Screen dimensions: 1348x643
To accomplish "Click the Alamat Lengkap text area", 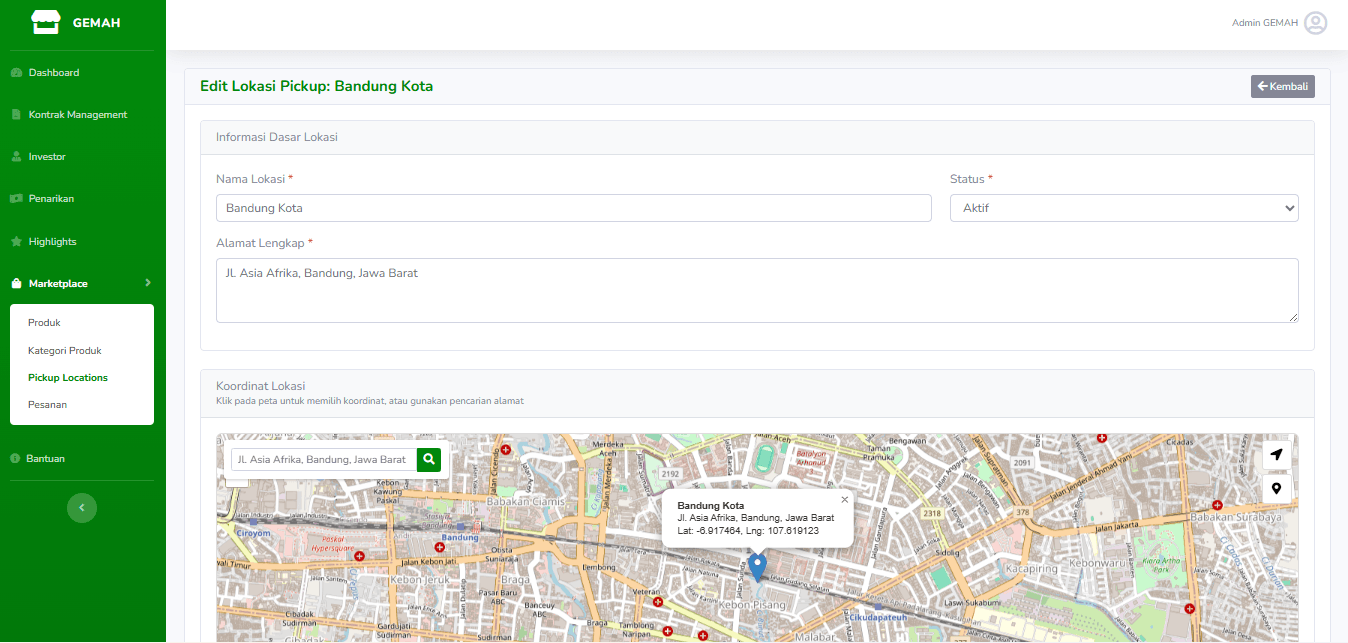I will click(756, 290).
